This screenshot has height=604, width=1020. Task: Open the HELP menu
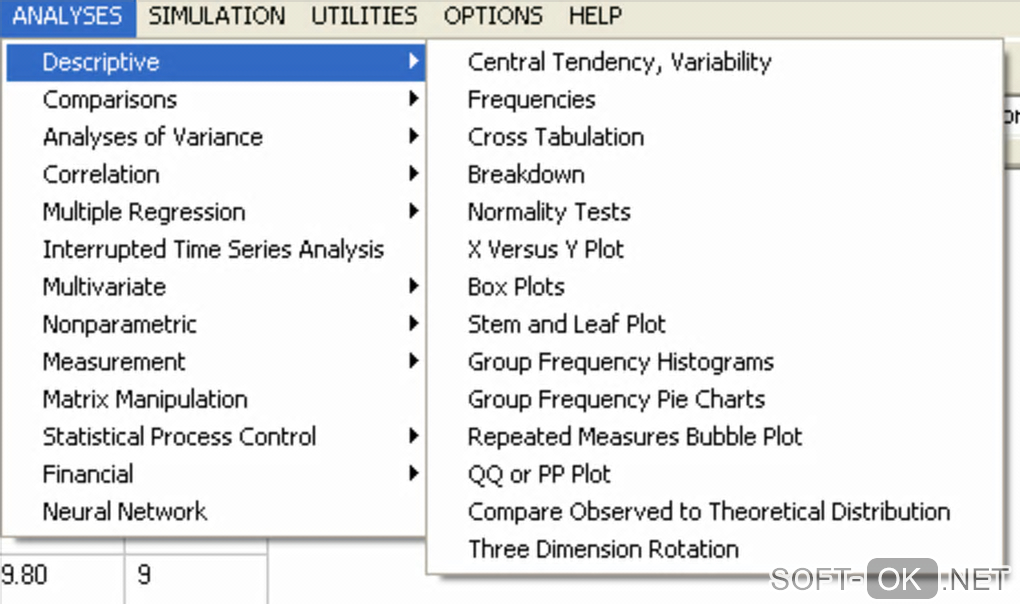coord(595,16)
